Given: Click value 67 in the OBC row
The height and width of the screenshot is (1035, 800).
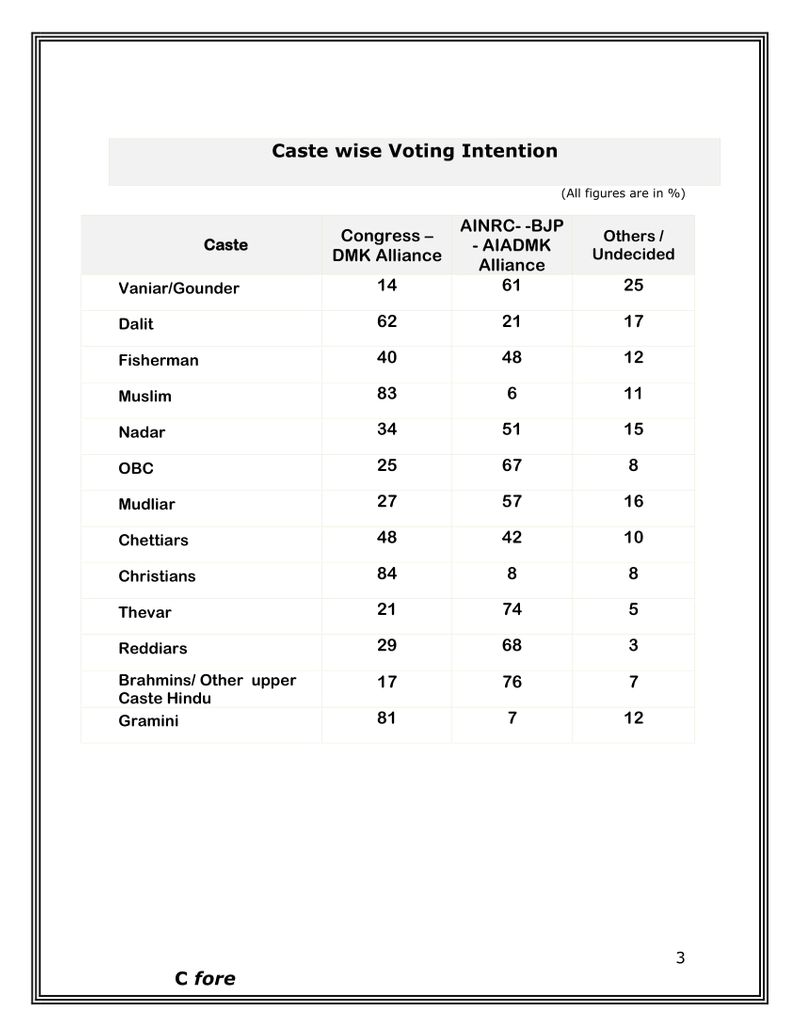Looking at the screenshot, I should (x=512, y=466).
